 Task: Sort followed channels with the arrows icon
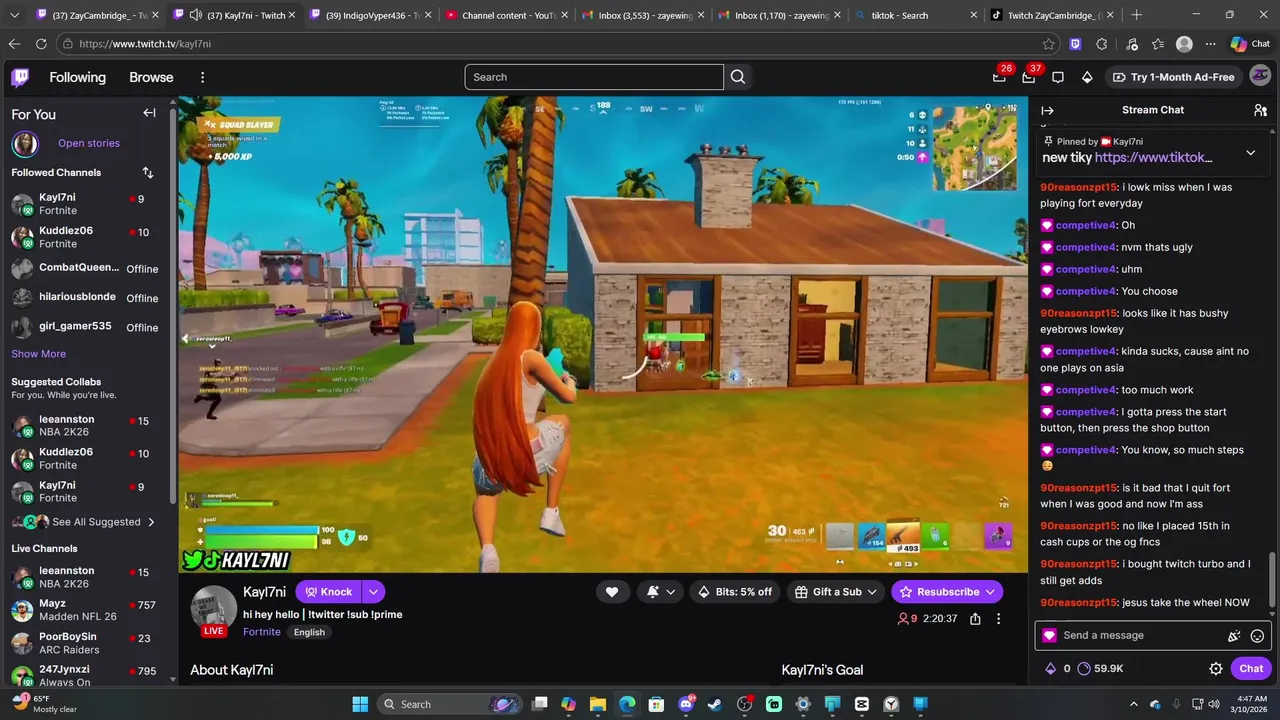tap(148, 172)
